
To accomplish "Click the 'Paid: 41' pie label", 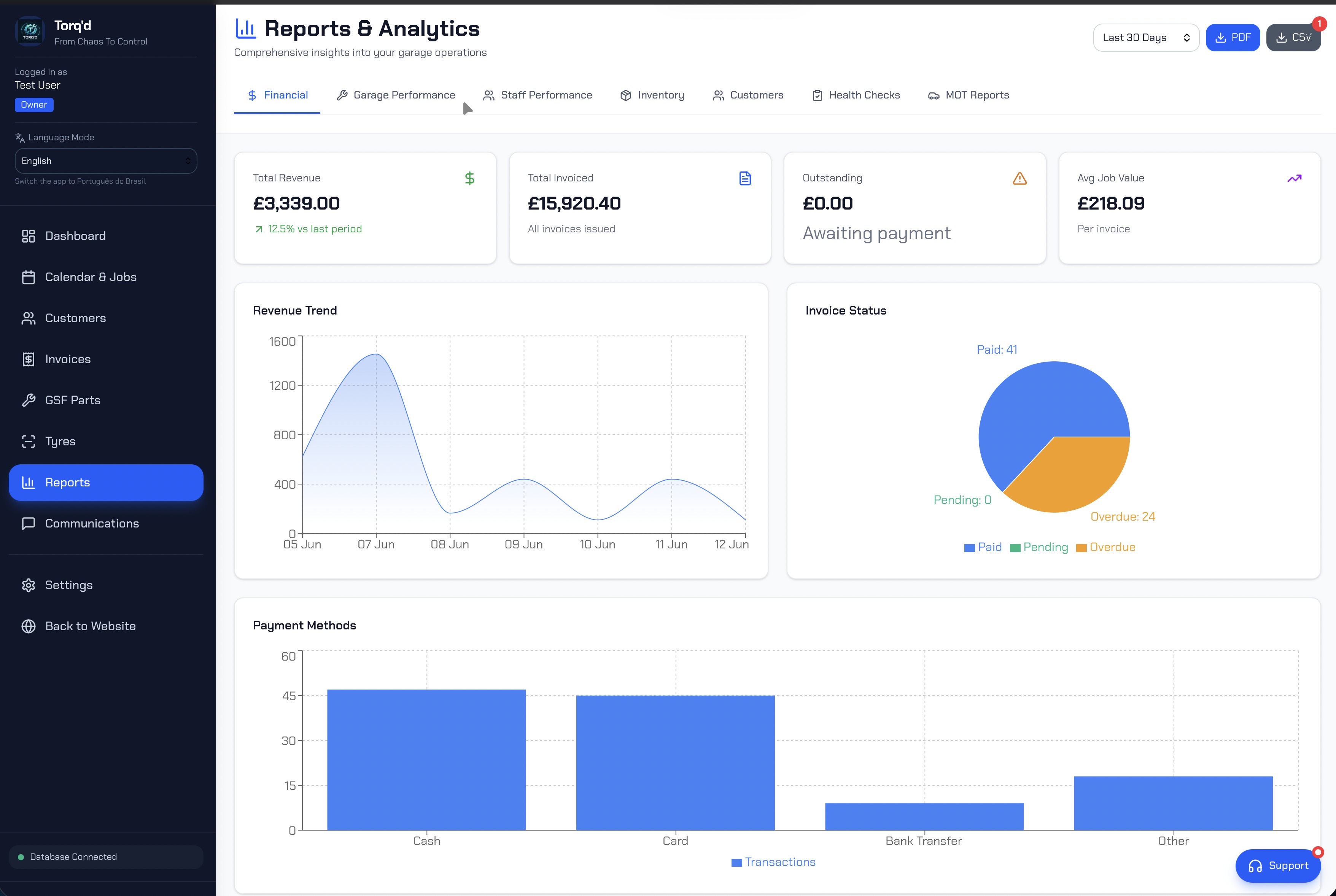I will pos(997,350).
